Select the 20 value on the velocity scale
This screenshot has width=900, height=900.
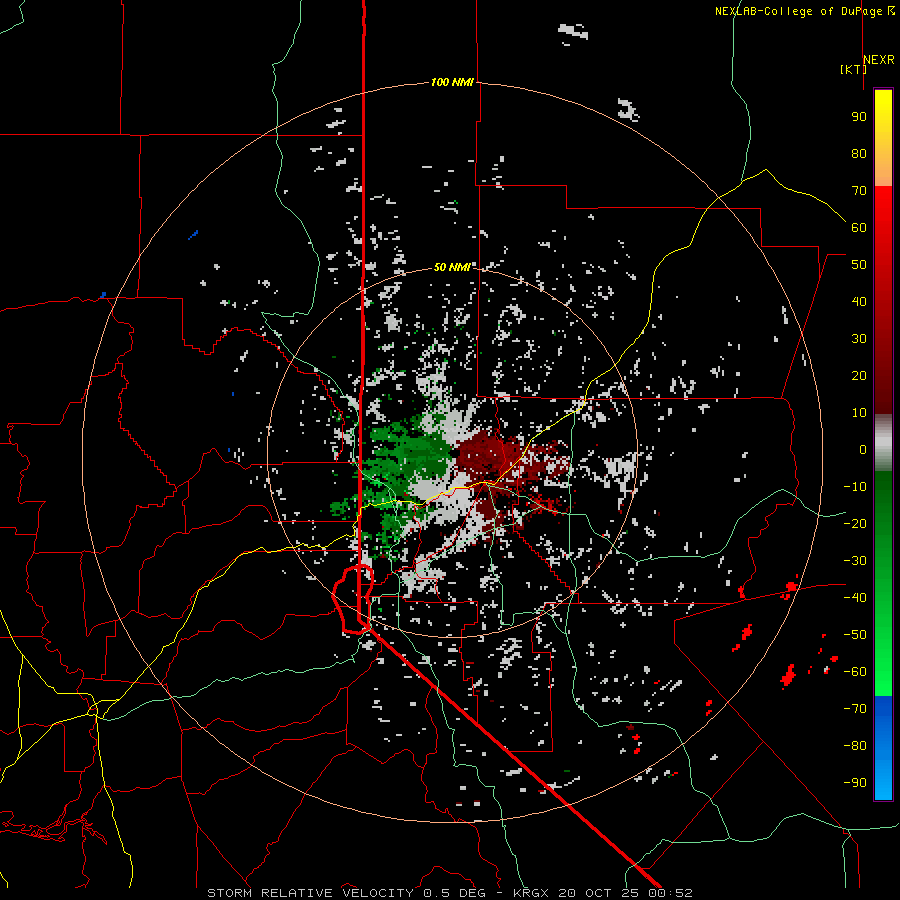859,375
